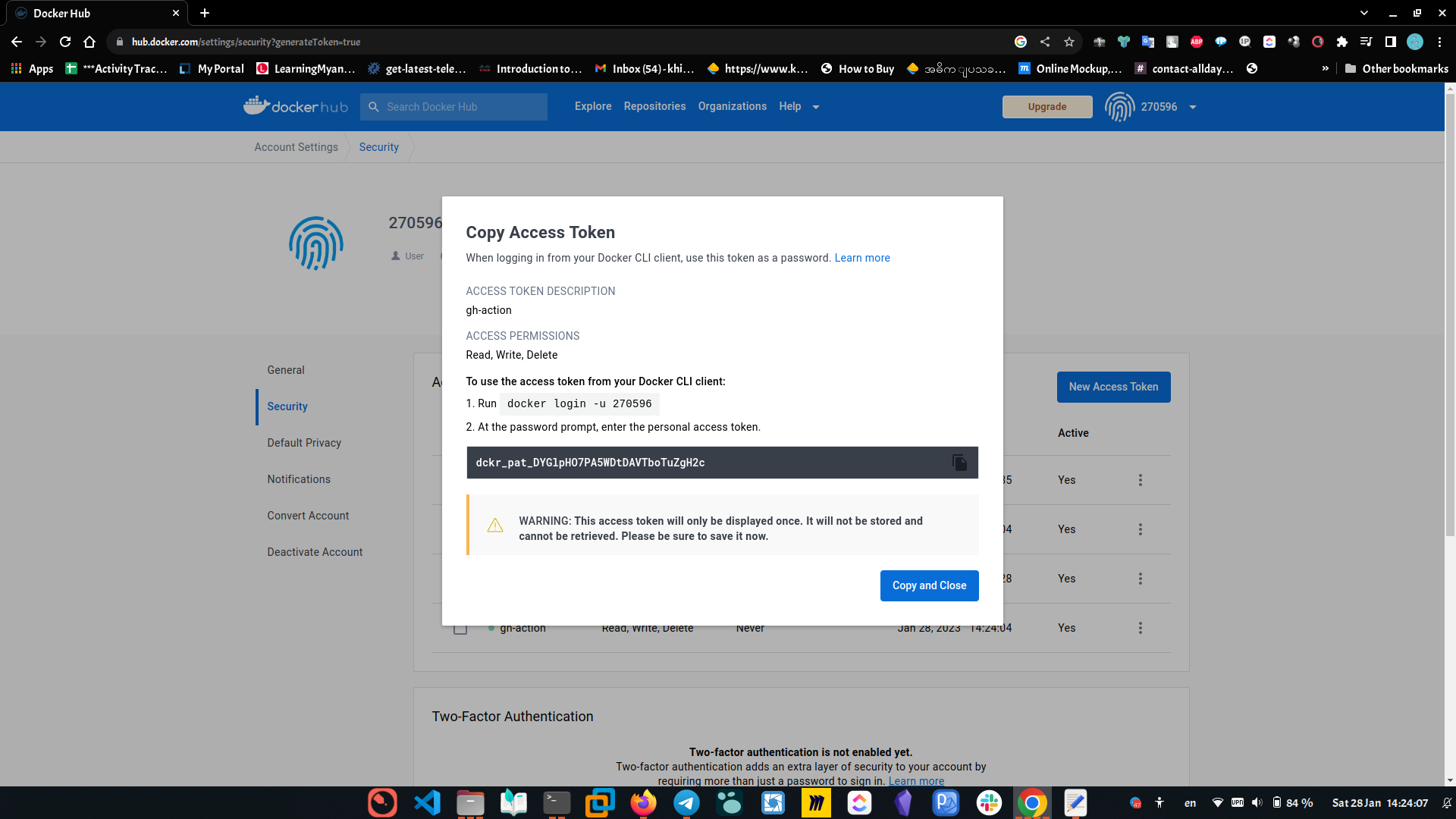
Task: Open notifications bell in system tray
Action: (1446, 802)
